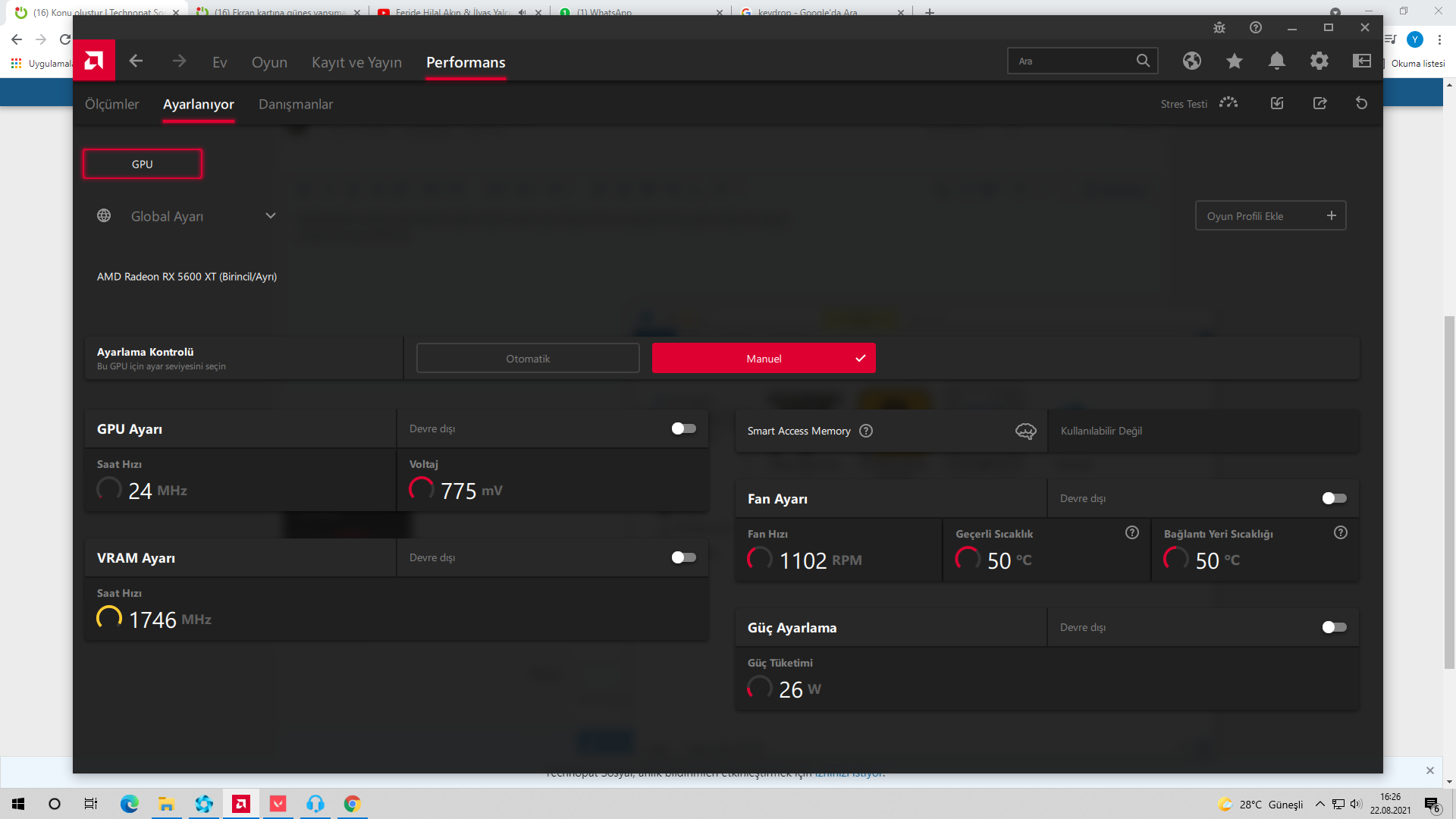This screenshot has height=819, width=1456.
Task: Click the bug report icon
Action: point(1219,28)
